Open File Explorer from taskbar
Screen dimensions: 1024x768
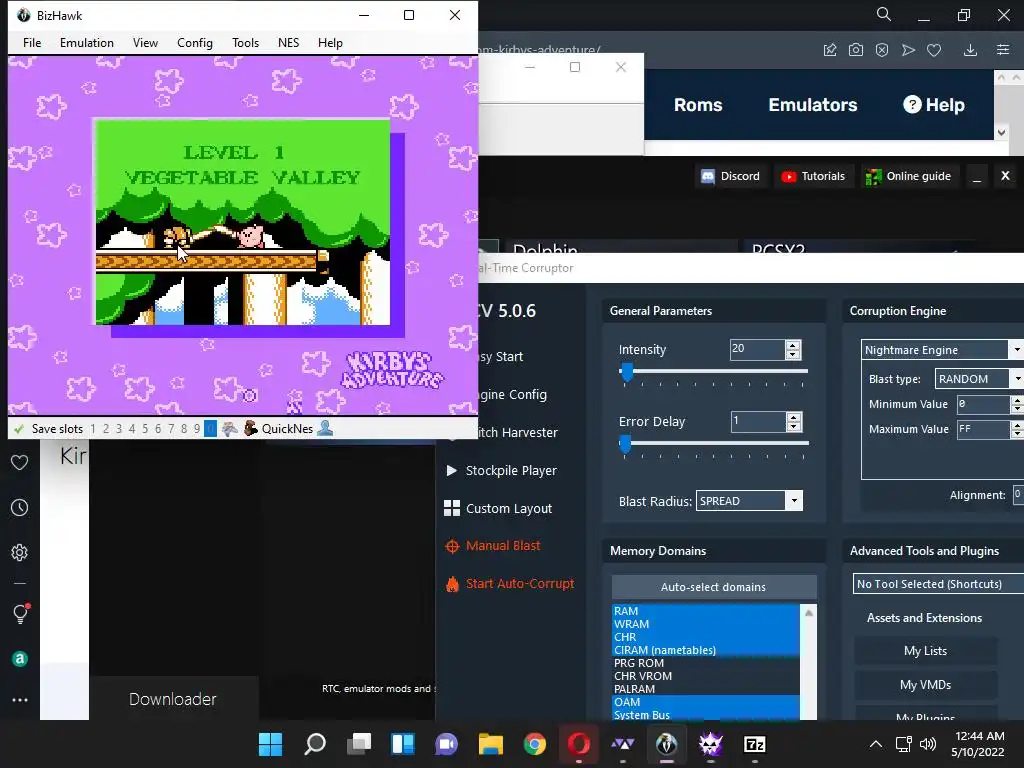(490, 744)
